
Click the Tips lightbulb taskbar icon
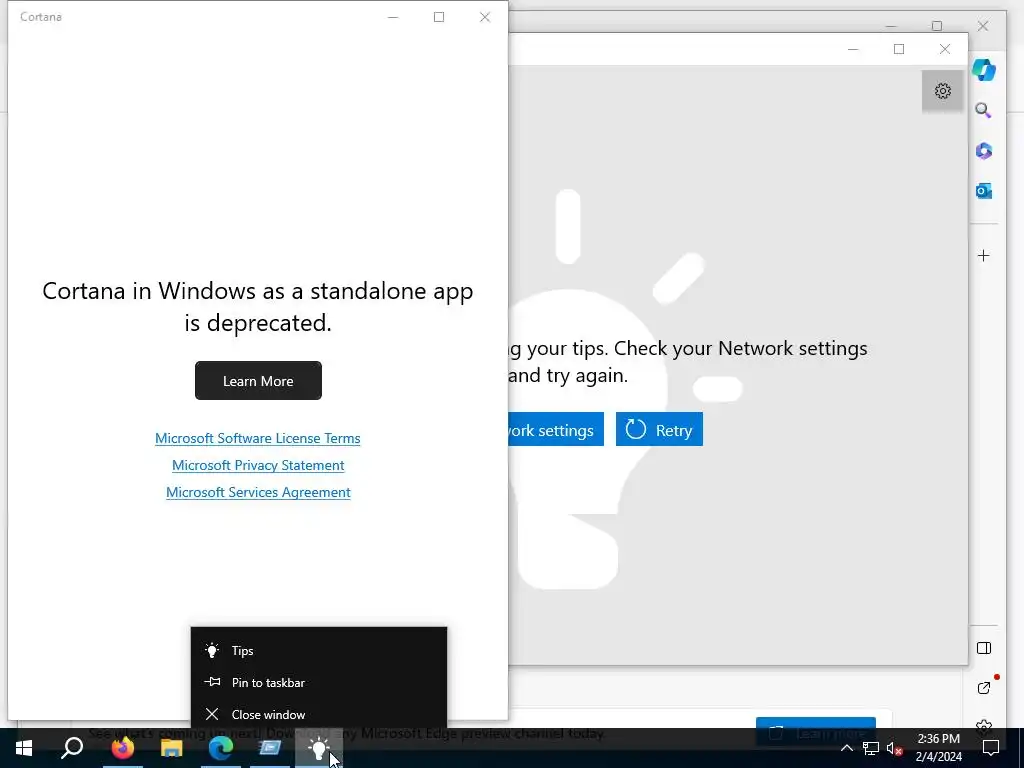tap(319, 748)
